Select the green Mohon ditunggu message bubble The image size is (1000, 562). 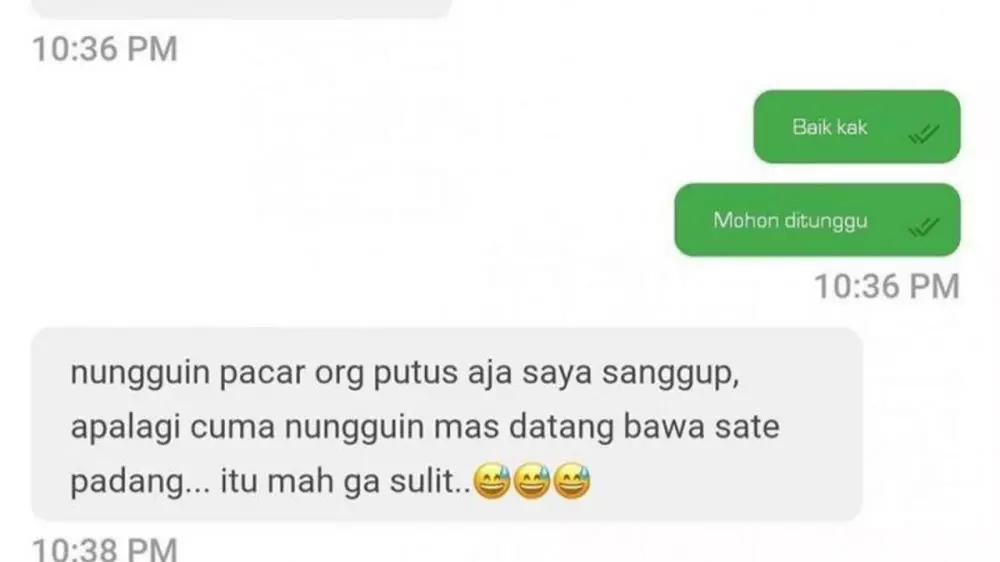coord(817,219)
